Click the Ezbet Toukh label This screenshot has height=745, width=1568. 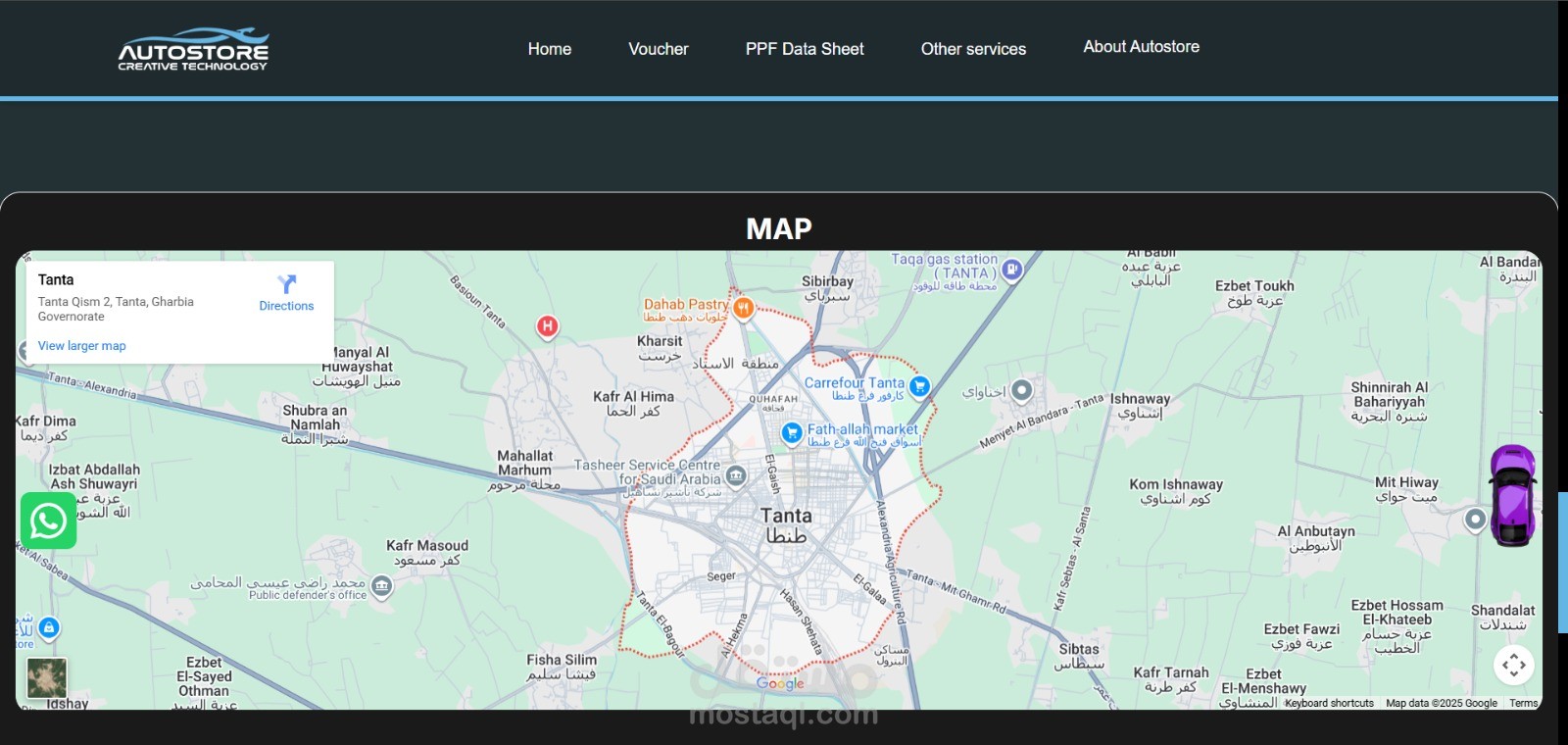[x=1254, y=293]
